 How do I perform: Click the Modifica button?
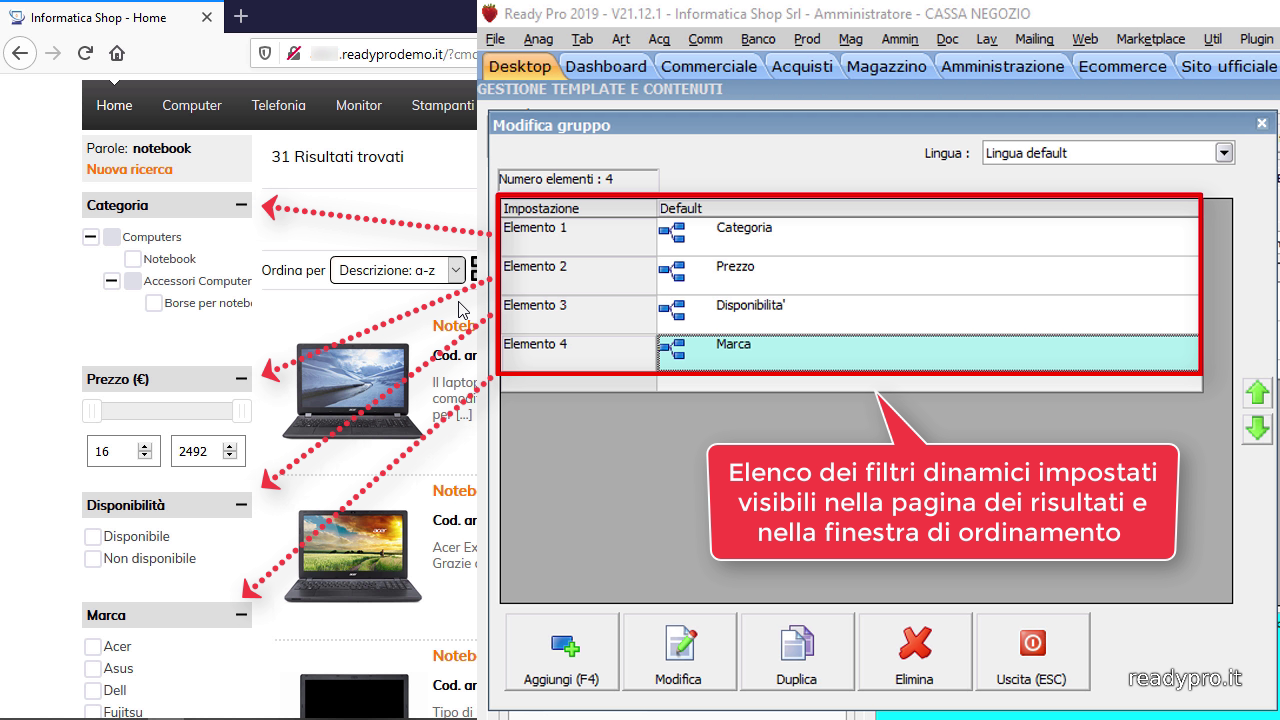click(x=679, y=652)
